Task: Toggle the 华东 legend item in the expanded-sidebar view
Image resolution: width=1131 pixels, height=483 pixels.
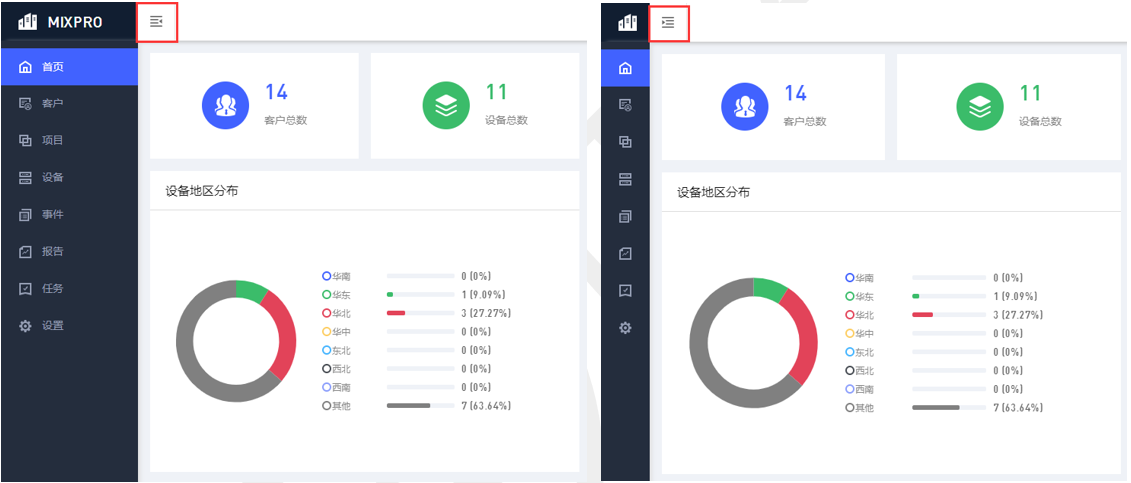Action: click(336, 295)
